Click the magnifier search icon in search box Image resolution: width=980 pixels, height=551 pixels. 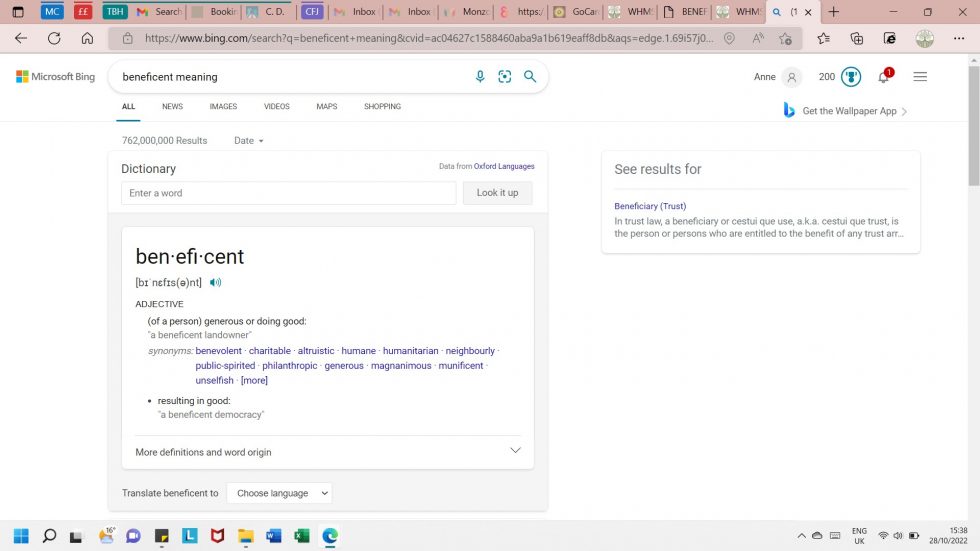[x=530, y=77]
